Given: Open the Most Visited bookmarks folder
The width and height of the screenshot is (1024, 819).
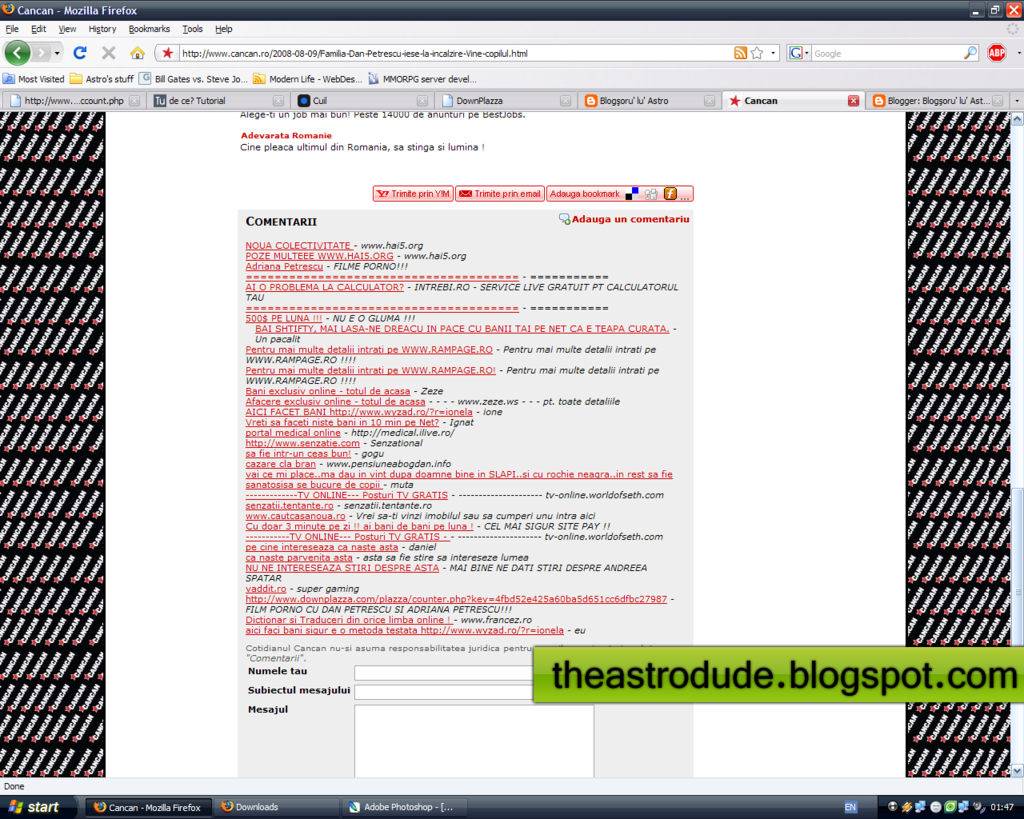Looking at the screenshot, I should pyautogui.click(x=34, y=79).
